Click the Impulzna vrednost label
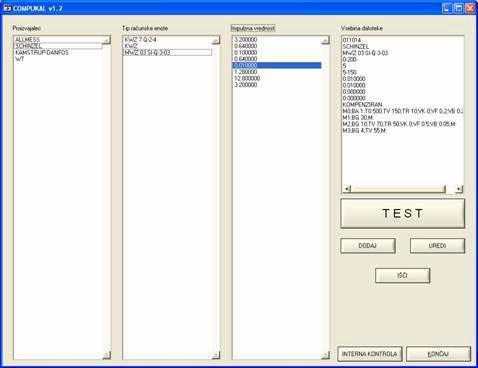Screen dimensions: 478x368 coord(253,28)
